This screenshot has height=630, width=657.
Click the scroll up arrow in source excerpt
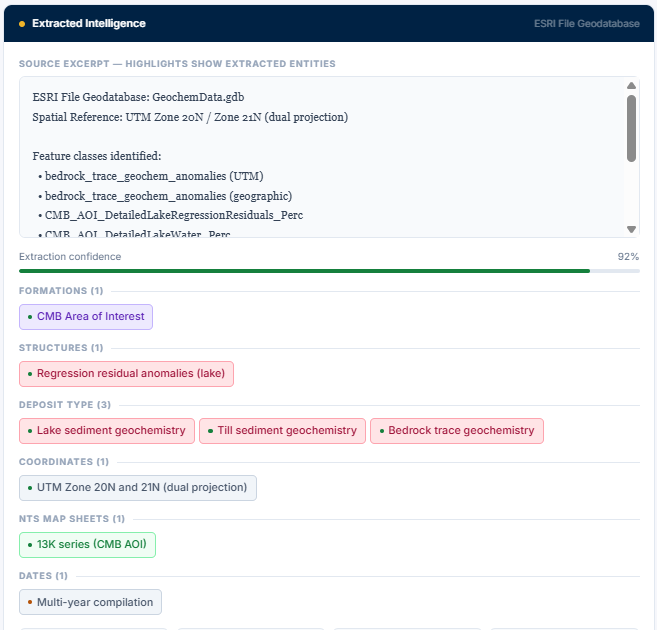[x=631, y=86]
